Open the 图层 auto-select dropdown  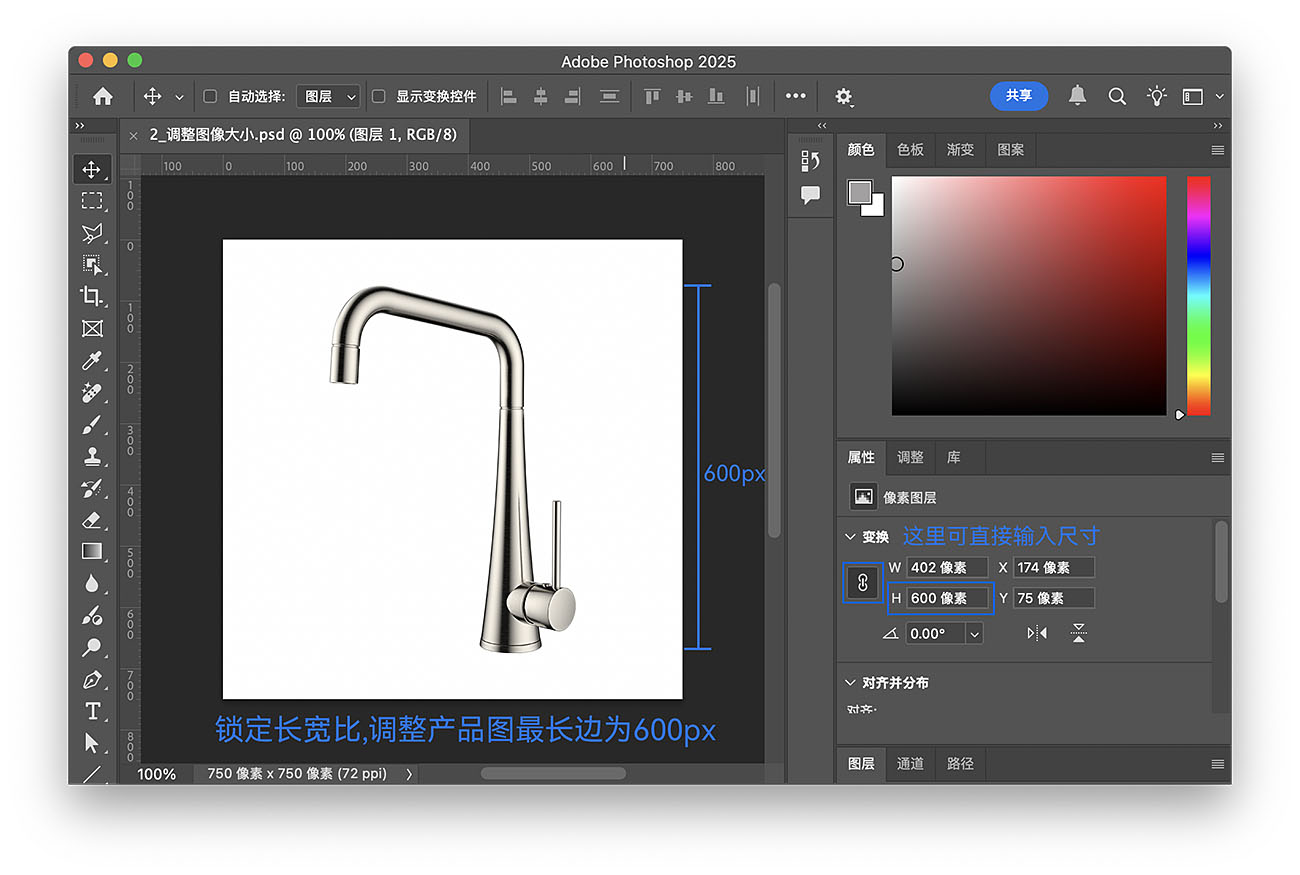tap(328, 96)
